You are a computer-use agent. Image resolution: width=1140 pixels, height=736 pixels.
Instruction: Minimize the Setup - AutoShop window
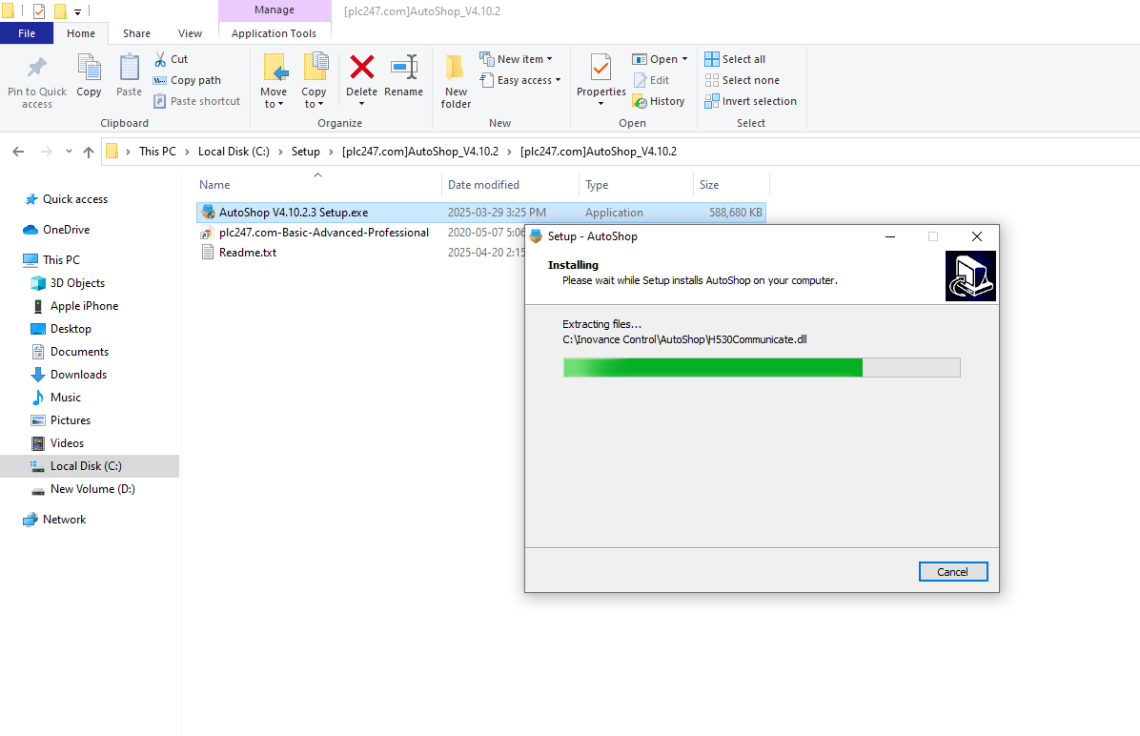coord(889,236)
